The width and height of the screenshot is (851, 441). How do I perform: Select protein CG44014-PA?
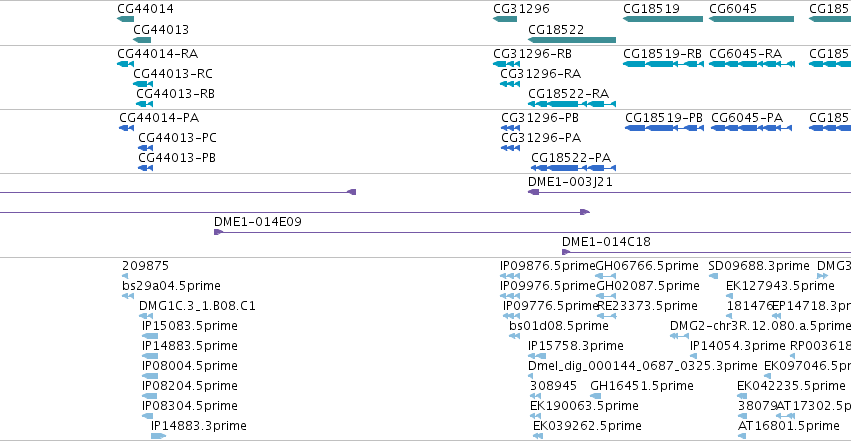[x=126, y=128]
